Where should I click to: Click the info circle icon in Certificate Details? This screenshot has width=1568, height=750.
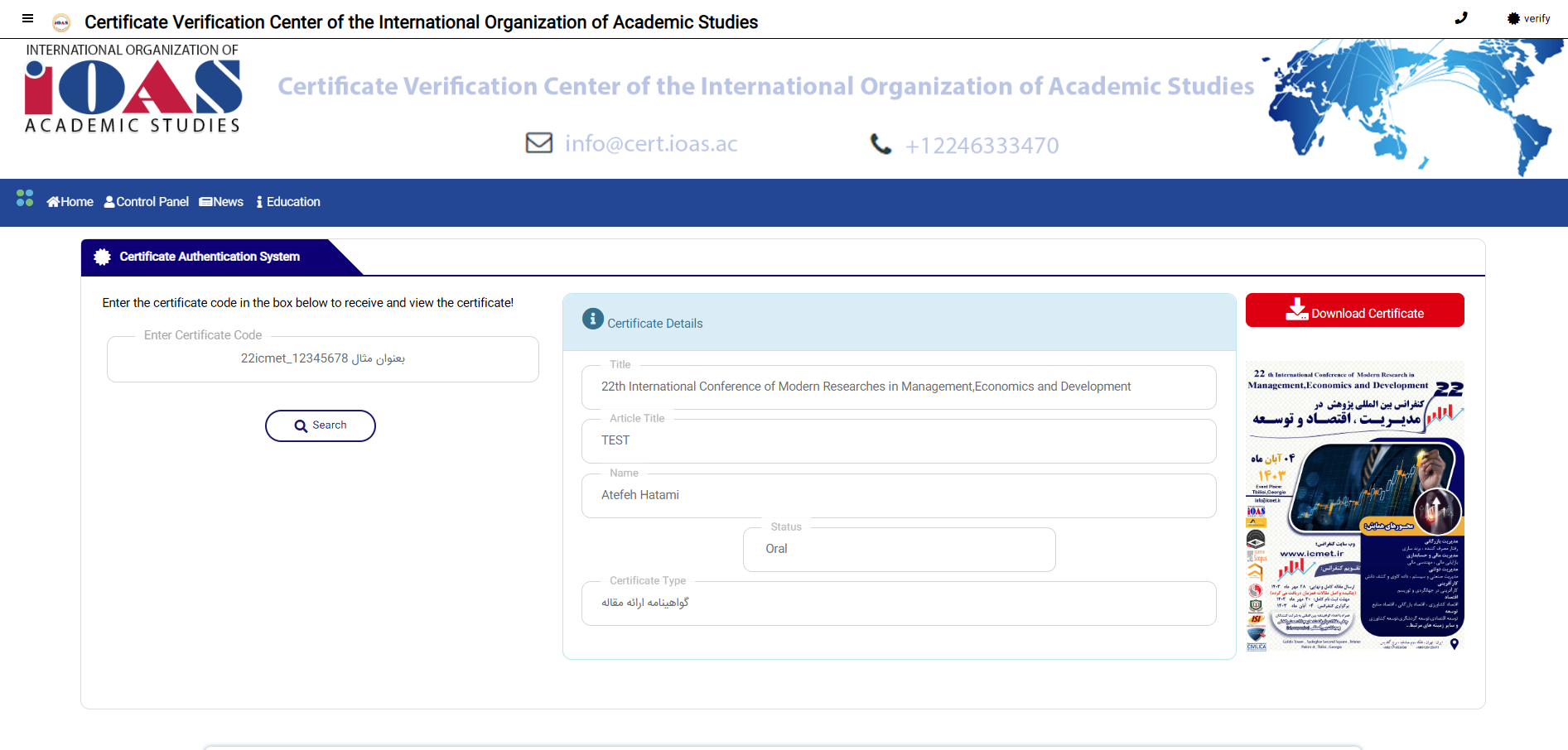coord(593,319)
